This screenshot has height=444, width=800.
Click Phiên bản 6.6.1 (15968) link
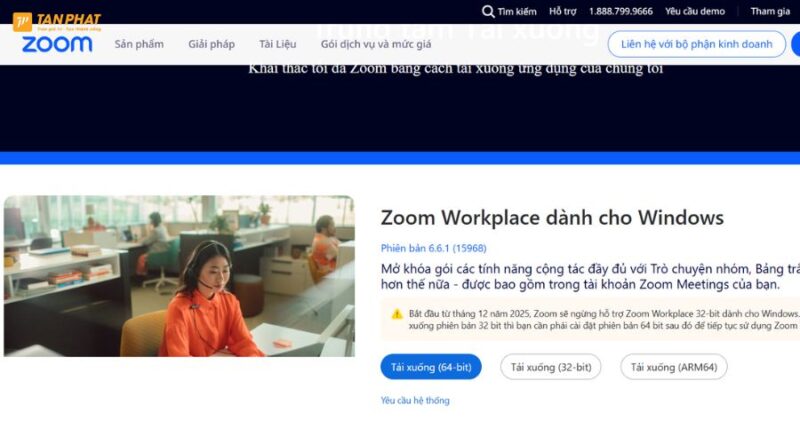click(x=434, y=248)
